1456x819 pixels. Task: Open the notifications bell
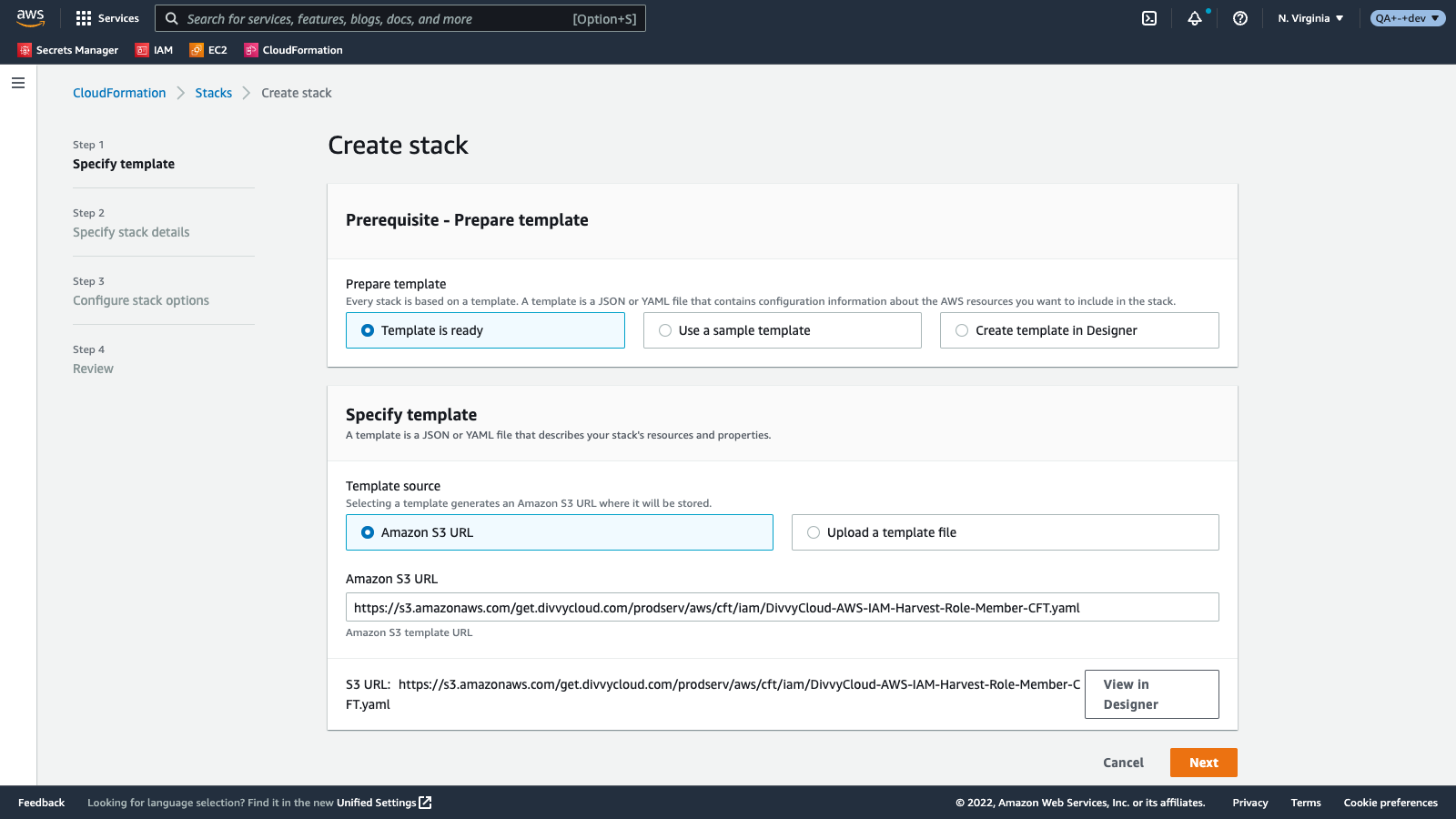click(x=1195, y=18)
